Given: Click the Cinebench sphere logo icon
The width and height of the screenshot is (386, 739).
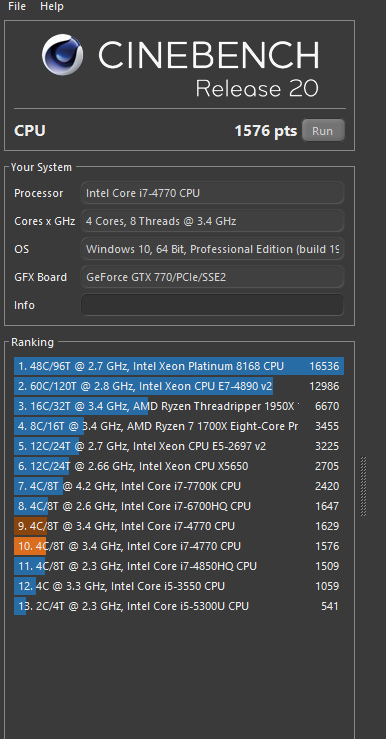Looking at the screenshot, I should click(62, 54).
